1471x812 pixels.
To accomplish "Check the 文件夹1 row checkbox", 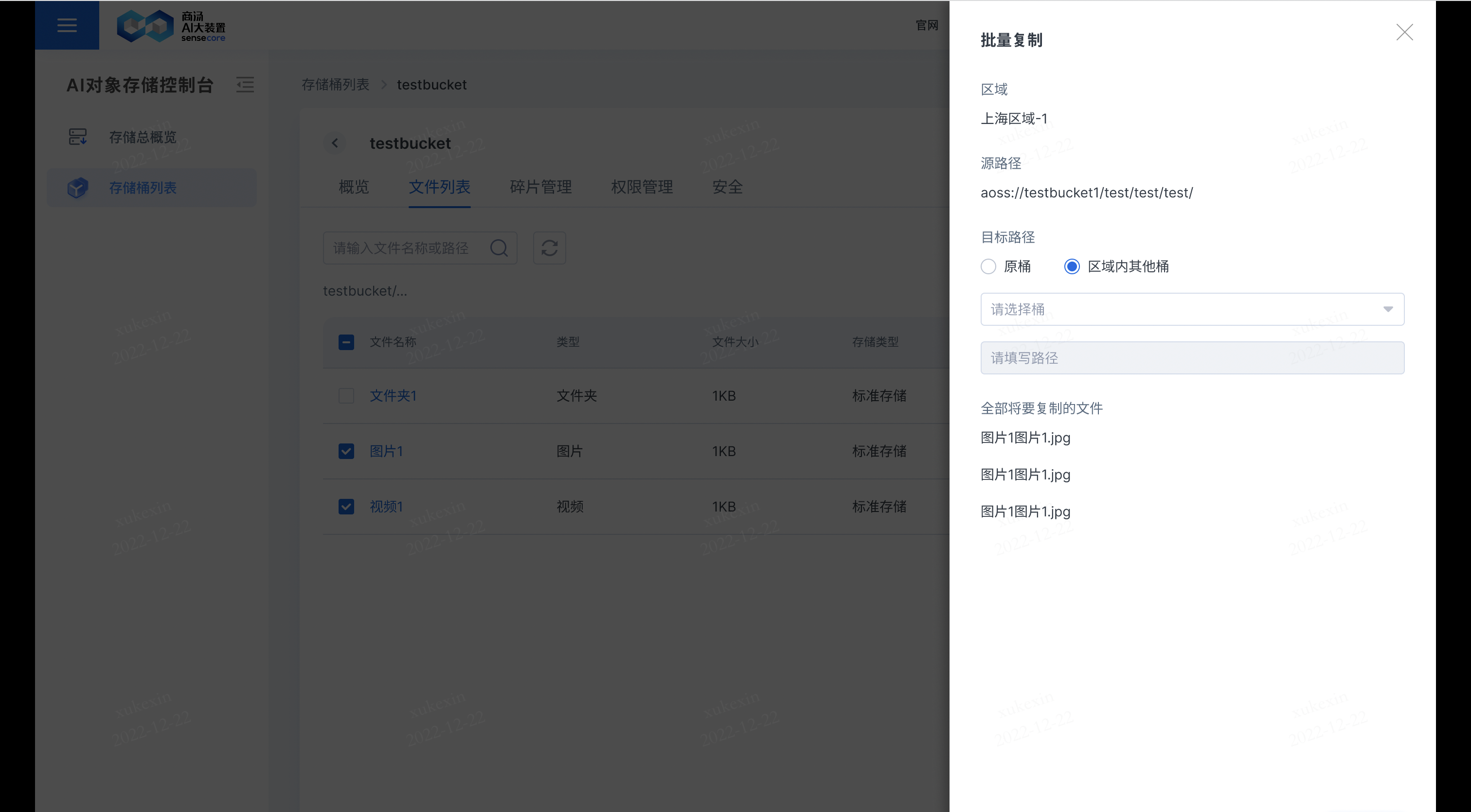I will click(346, 395).
